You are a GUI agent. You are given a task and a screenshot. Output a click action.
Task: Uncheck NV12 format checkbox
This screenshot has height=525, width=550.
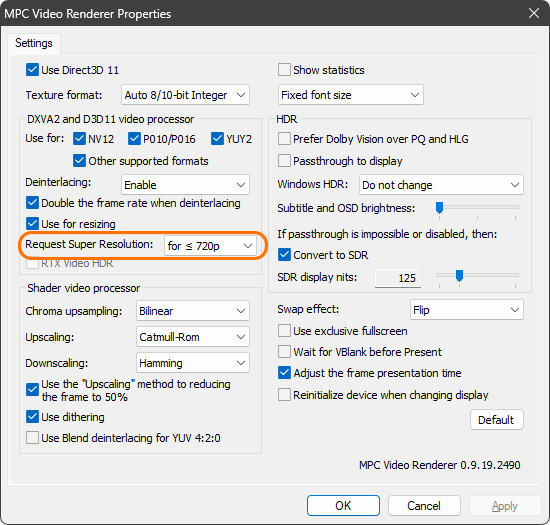(79, 139)
